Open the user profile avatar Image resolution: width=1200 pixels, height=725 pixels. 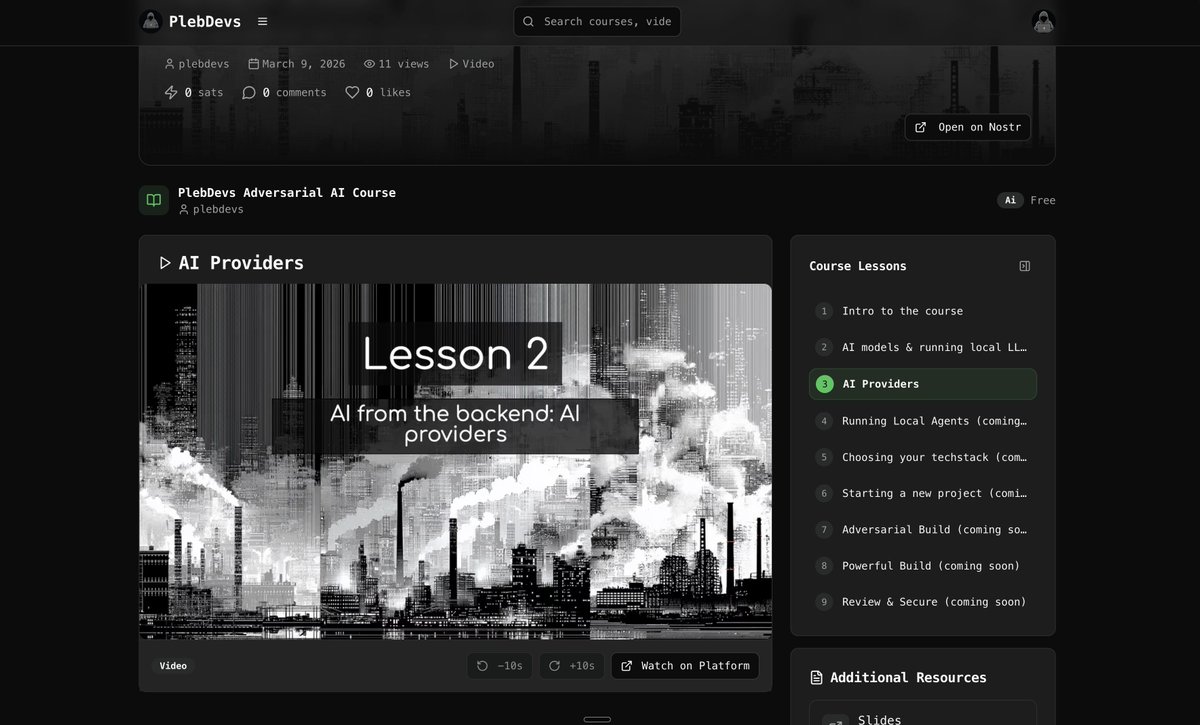[1044, 21]
